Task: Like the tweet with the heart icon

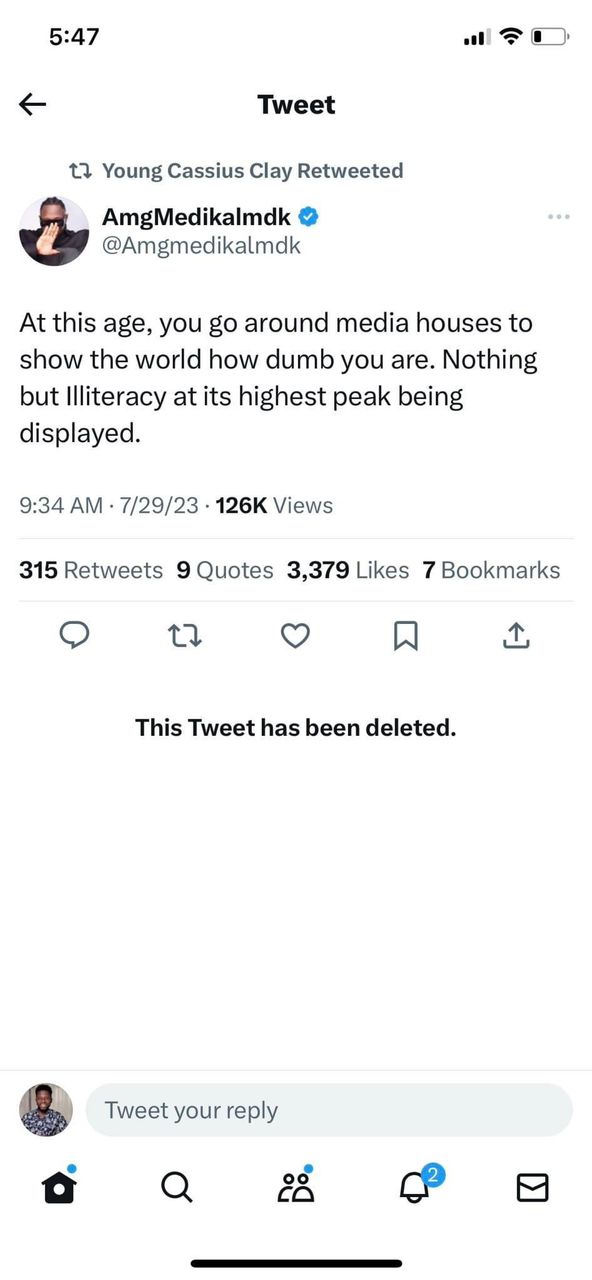Action: (x=295, y=635)
